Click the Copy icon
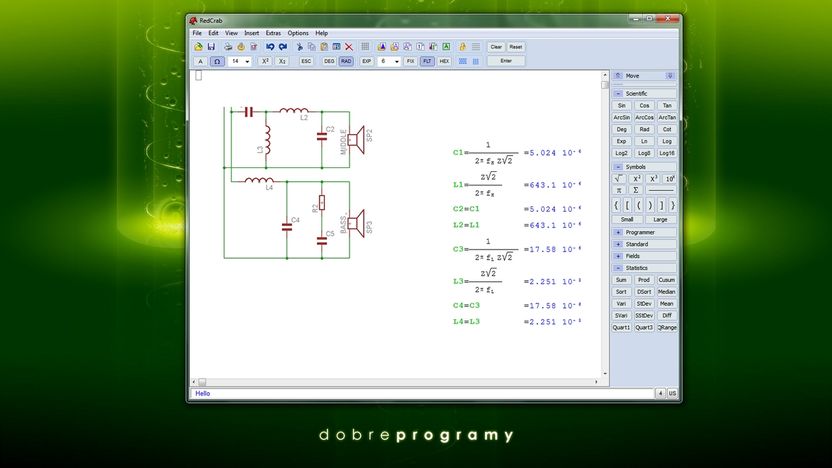 (311, 47)
